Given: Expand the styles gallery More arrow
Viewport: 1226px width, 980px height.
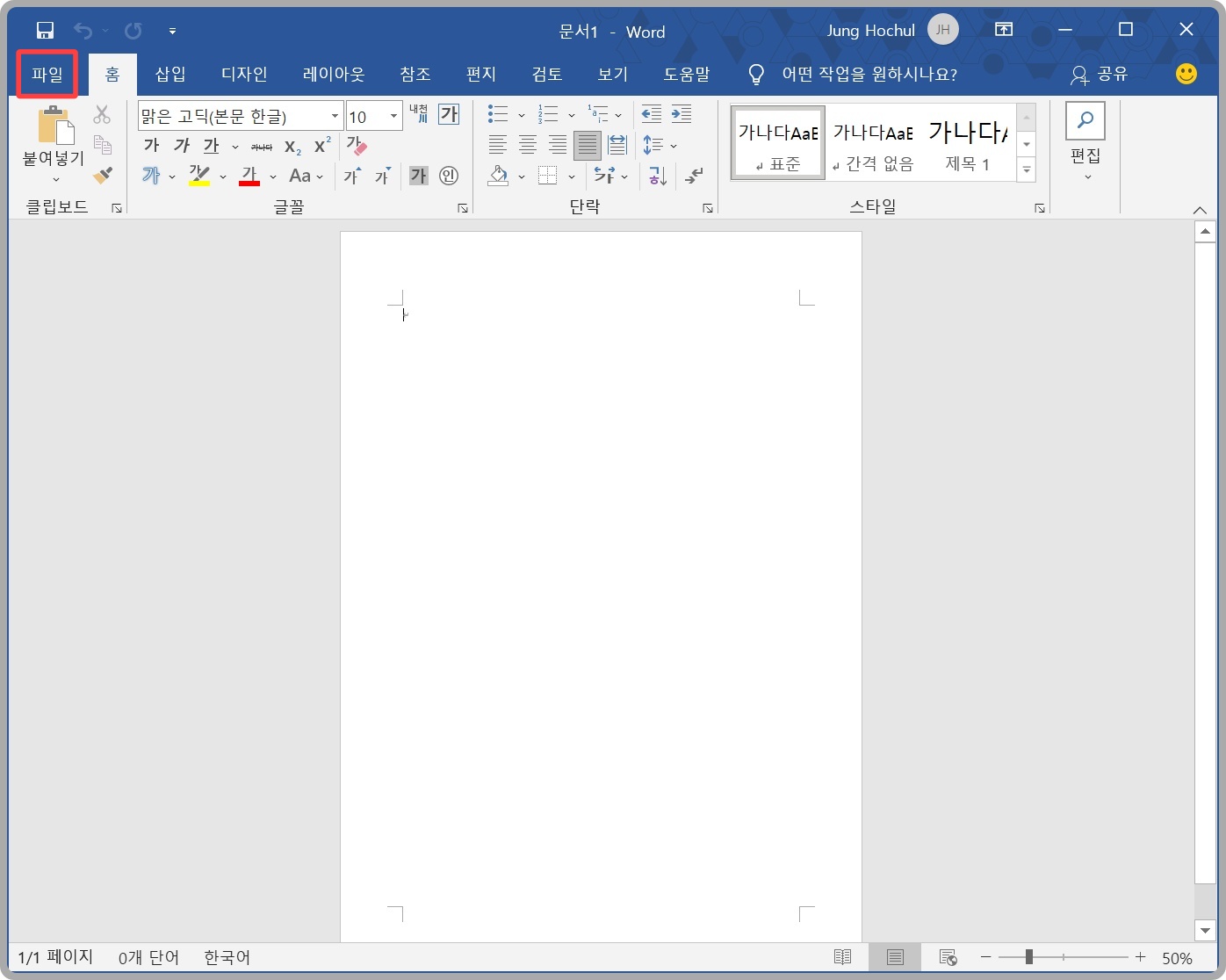Looking at the screenshot, I should (1027, 169).
